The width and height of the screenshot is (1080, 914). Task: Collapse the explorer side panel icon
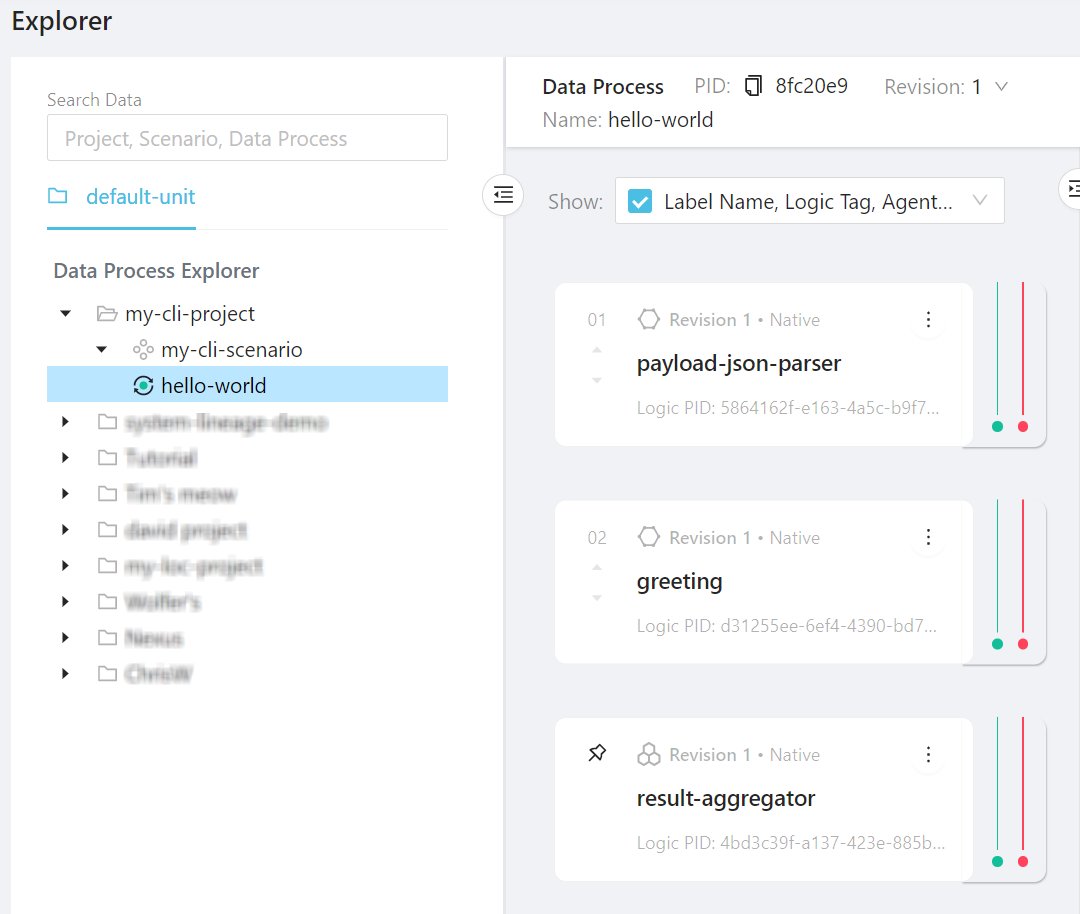[x=503, y=195]
